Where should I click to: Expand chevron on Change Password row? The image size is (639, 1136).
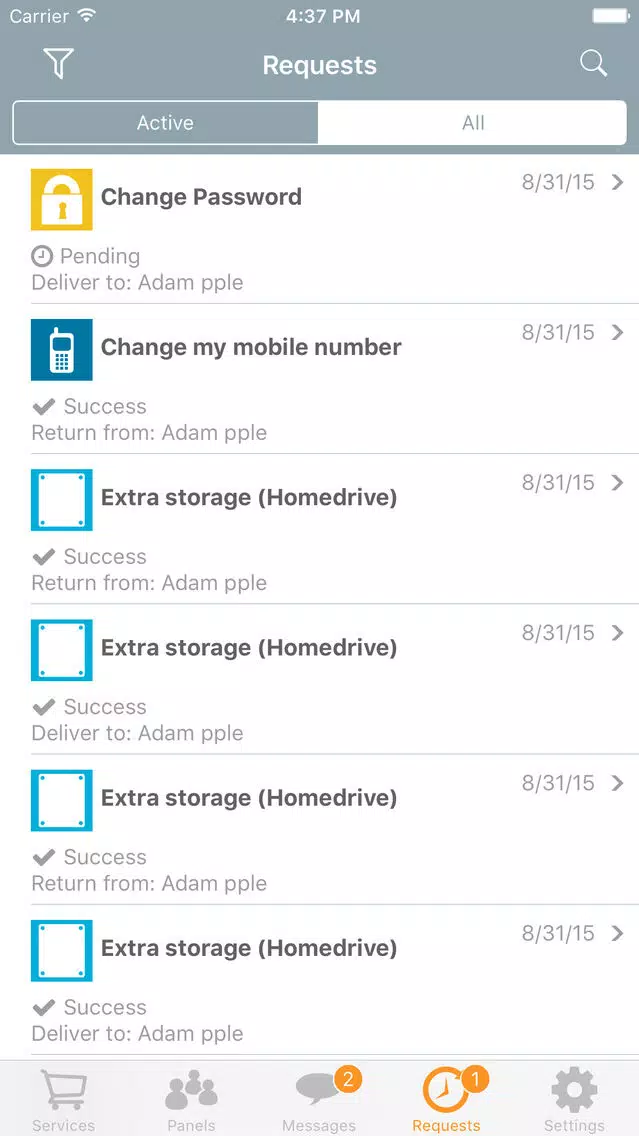point(617,183)
